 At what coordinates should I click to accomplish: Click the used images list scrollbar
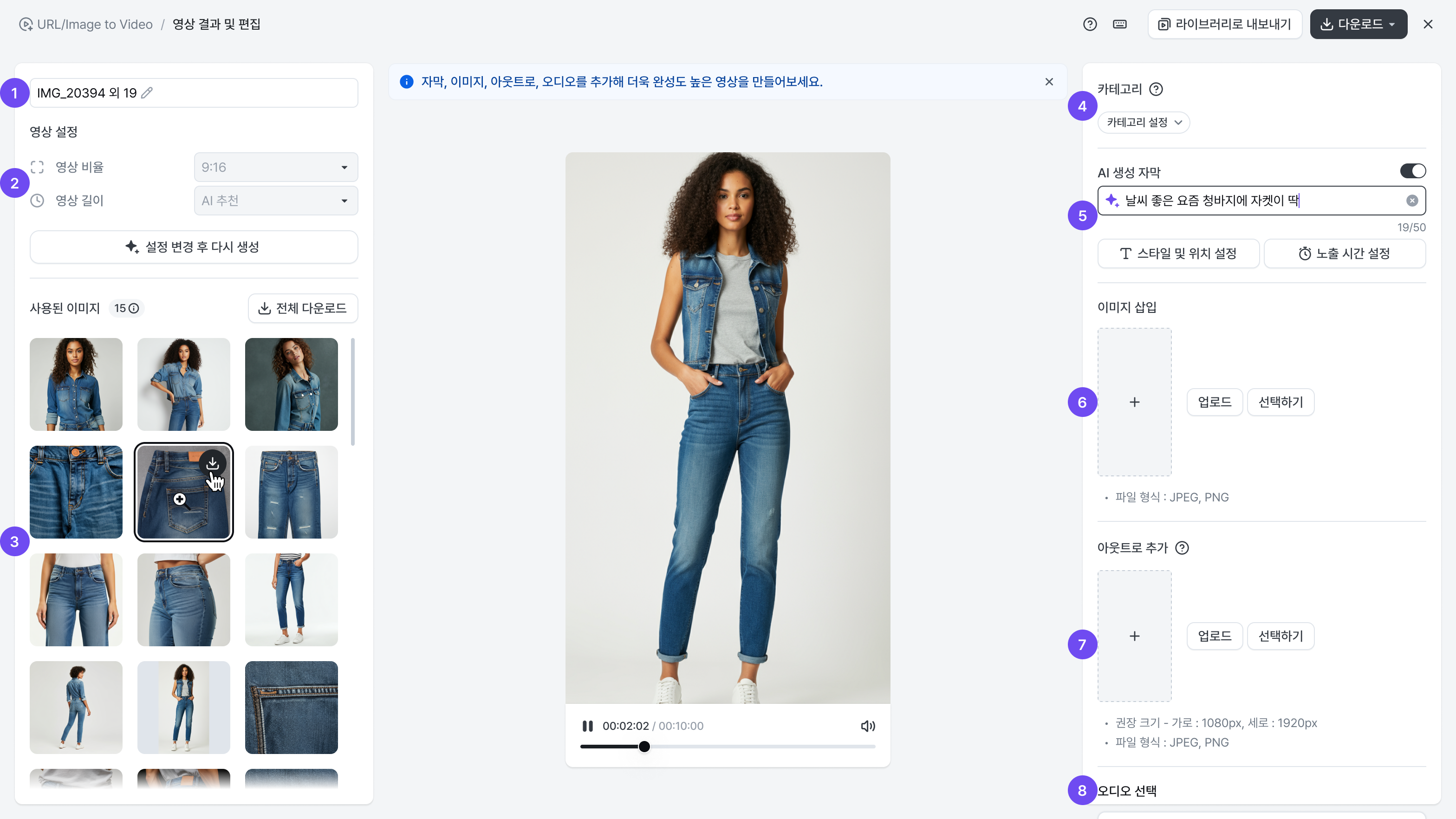(353, 392)
